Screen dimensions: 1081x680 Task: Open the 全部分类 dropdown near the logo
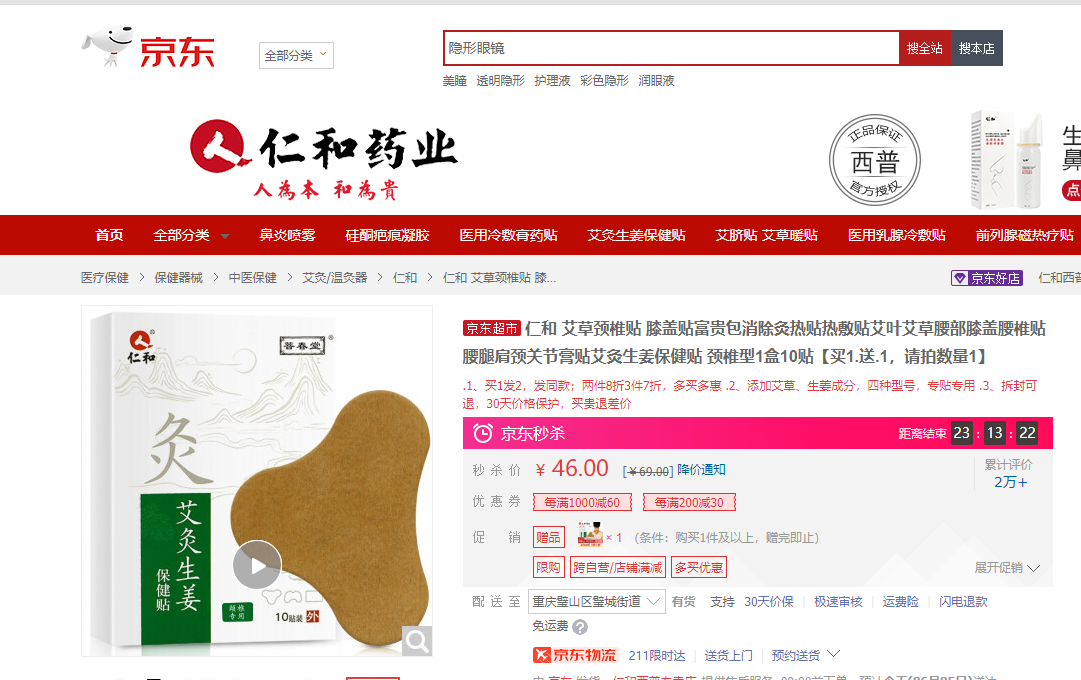coord(296,55)
